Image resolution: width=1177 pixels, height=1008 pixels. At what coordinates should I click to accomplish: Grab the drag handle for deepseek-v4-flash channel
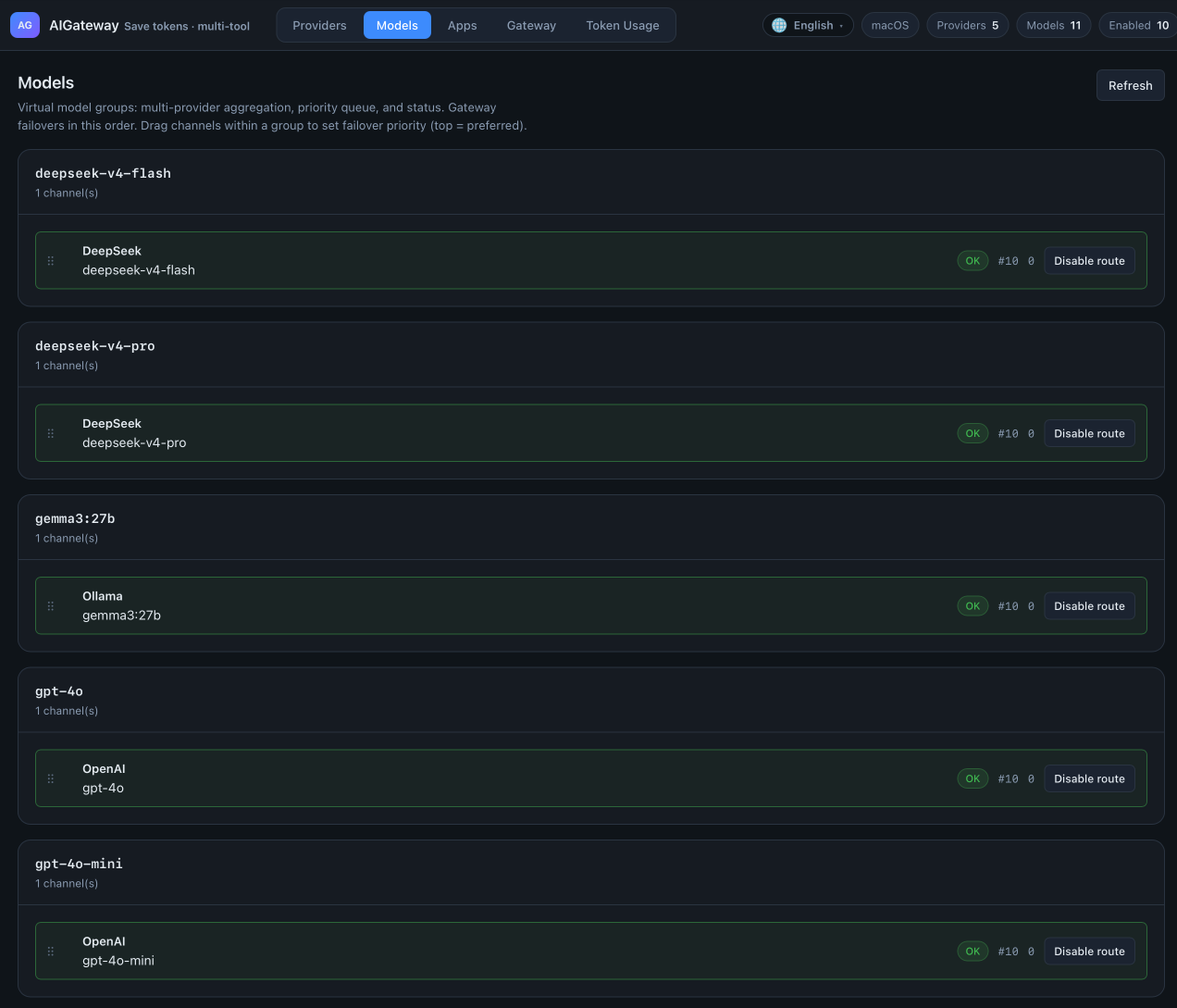(x=51, y=261)
